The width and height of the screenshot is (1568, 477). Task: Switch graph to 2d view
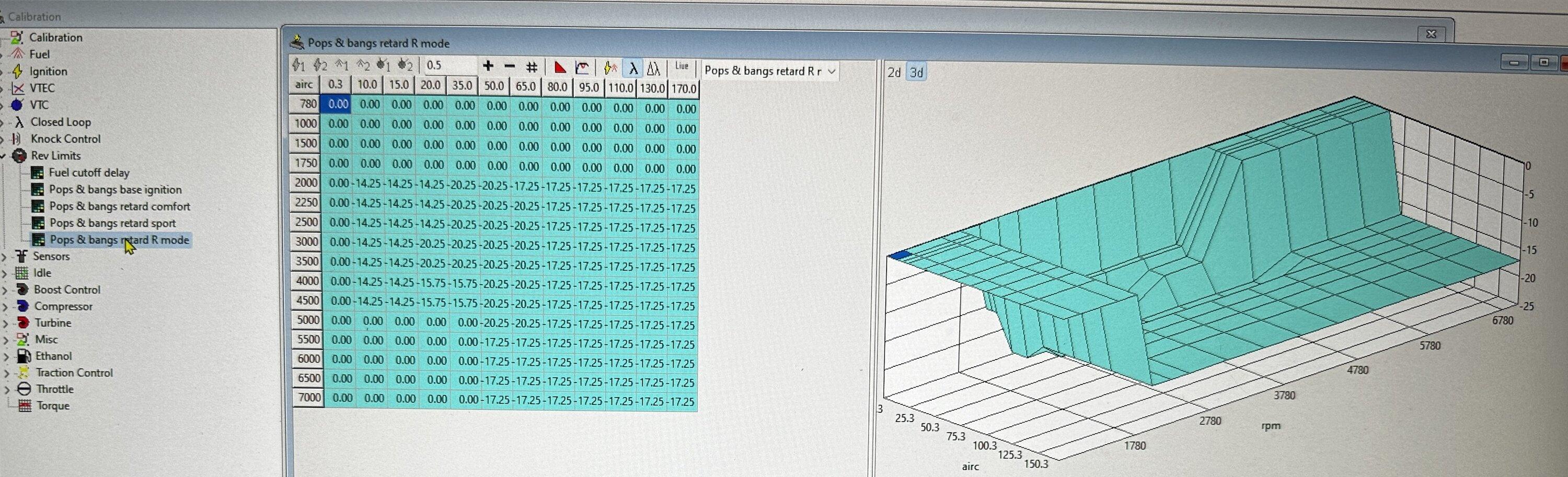click(894, 73)
